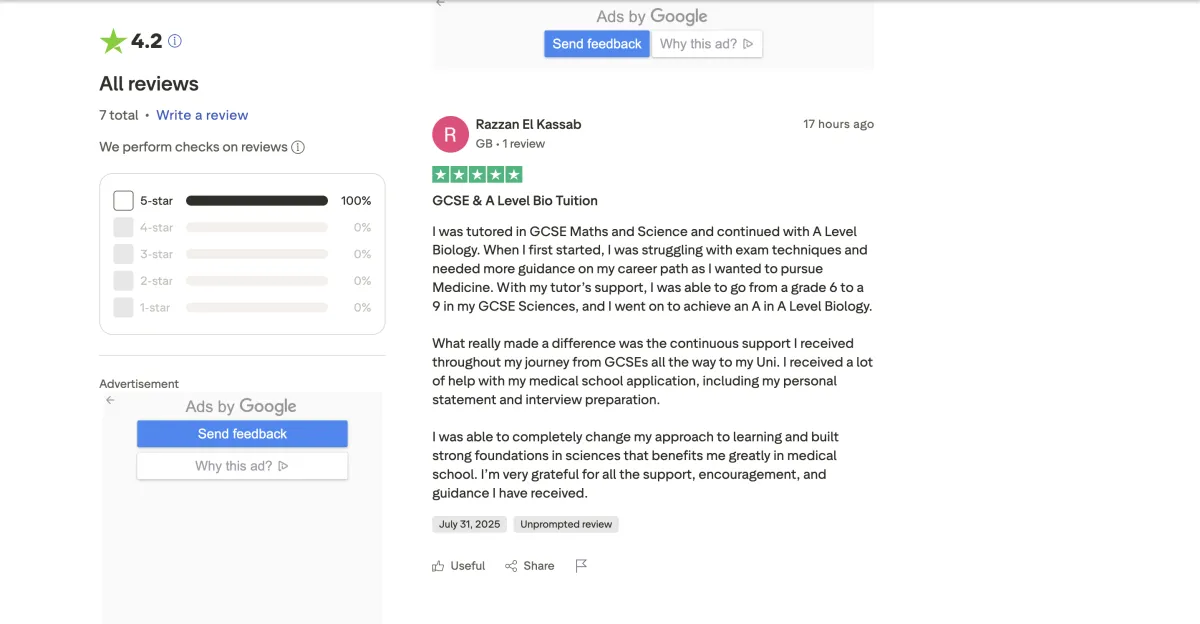
Task: Click the July 31, 2025 date tag
Action: pyautogui.click(x=469, y=524)
